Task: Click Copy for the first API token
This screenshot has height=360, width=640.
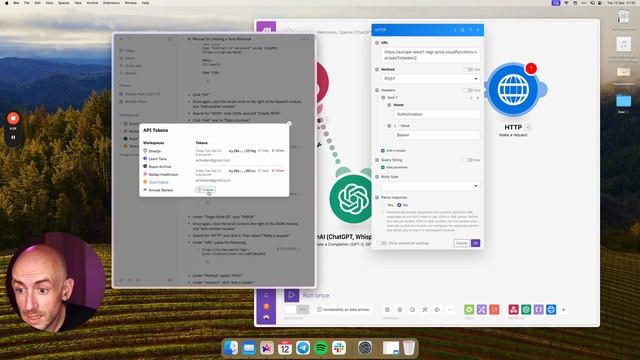Action: point(264,151)
